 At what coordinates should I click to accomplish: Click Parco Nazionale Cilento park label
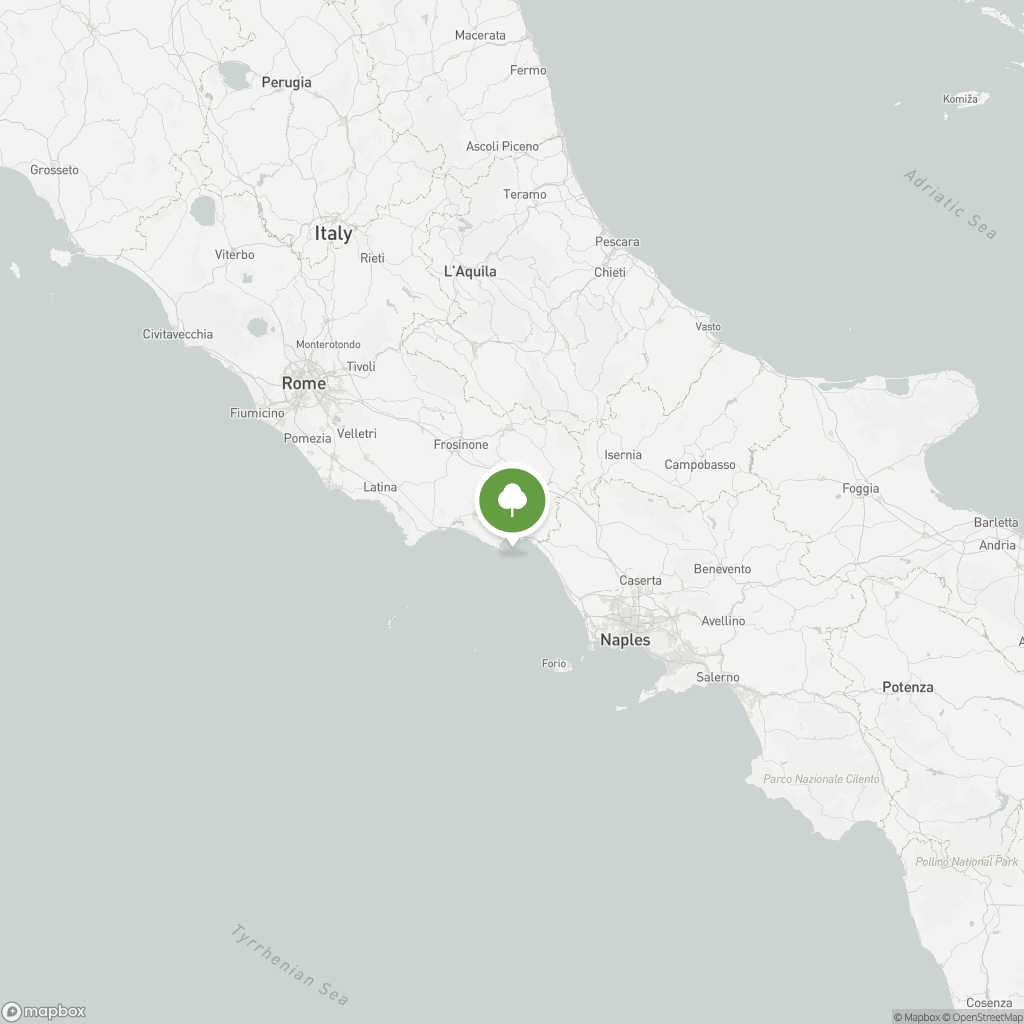click(821, 778)
